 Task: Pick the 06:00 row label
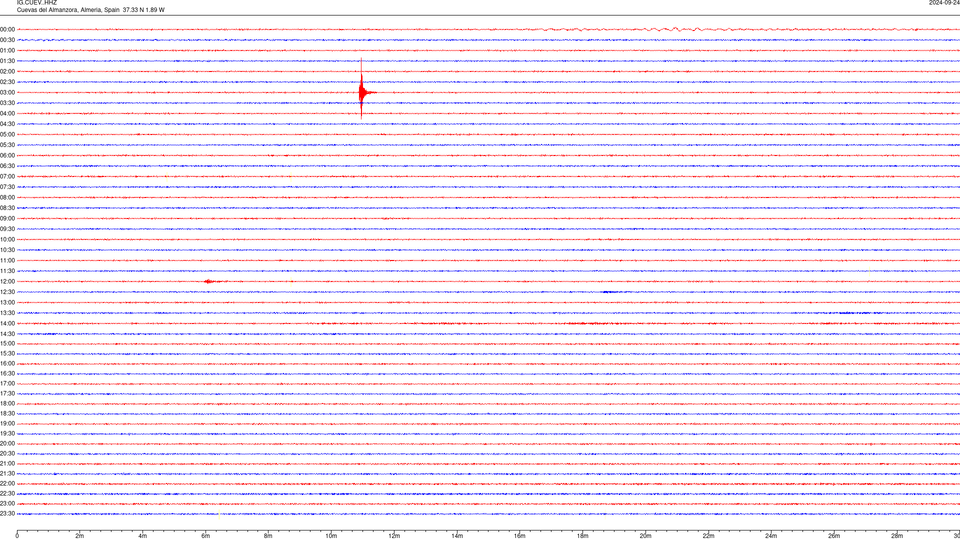[7, 156]
